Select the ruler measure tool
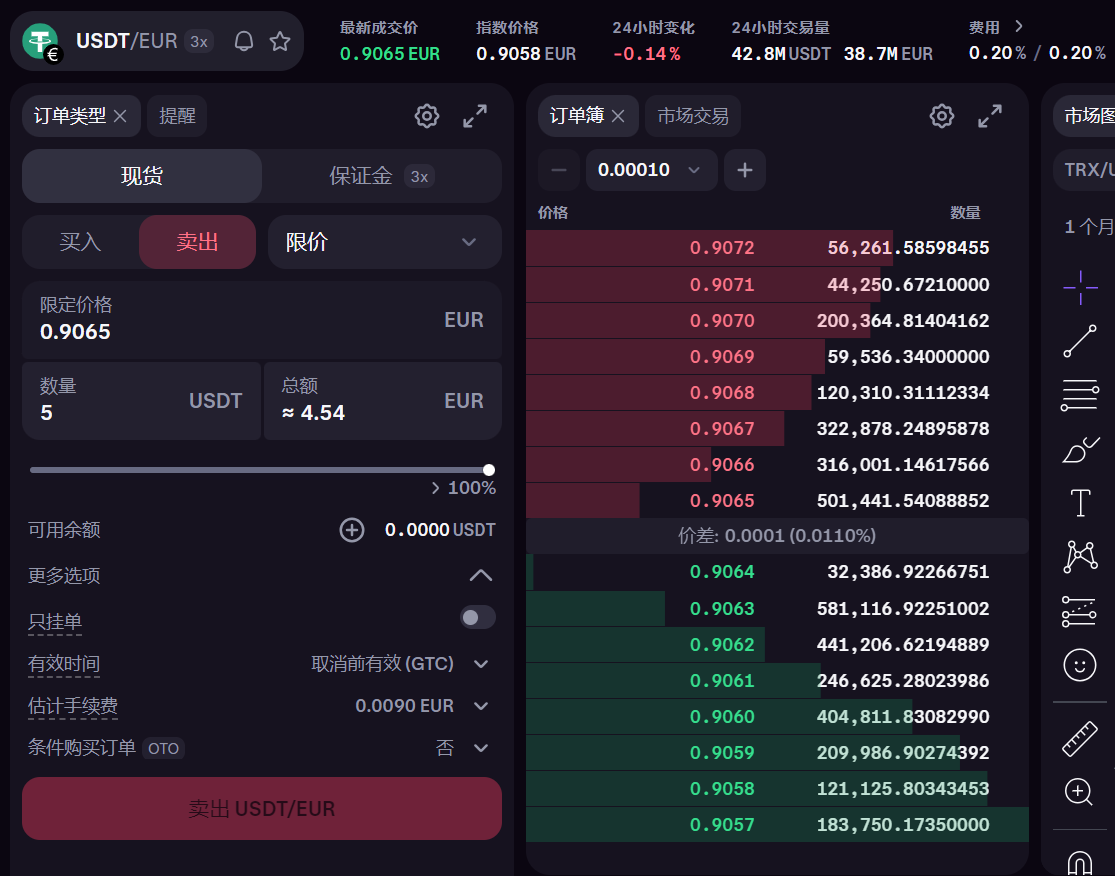This screenshot has height=876, width=1115. (1079, 740)
